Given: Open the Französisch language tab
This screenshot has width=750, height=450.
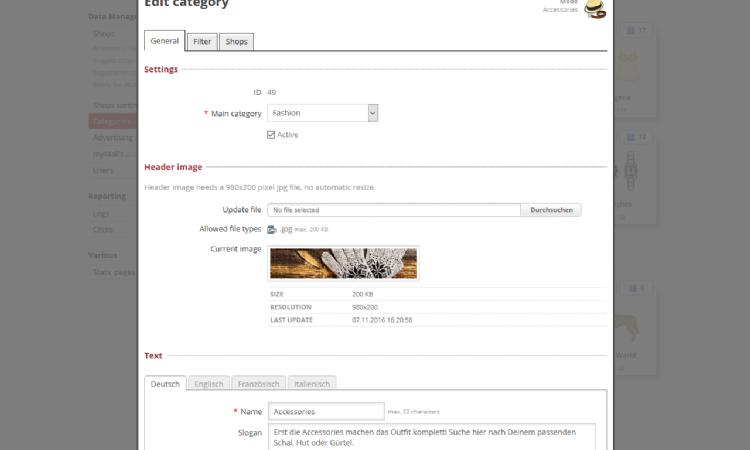Looking at the screenshot, I should point(259,383).
